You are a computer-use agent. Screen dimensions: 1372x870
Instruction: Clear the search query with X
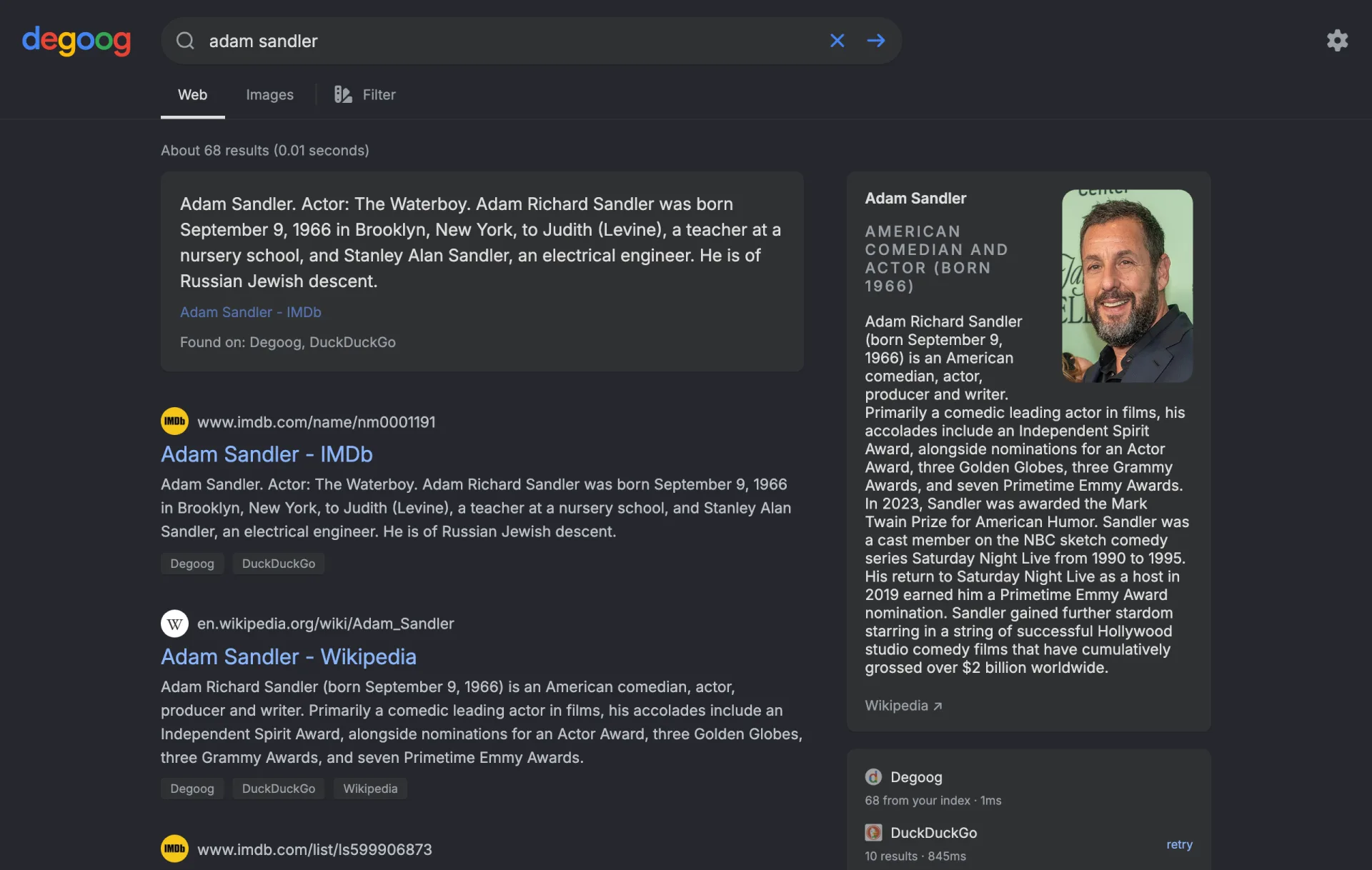837,41
